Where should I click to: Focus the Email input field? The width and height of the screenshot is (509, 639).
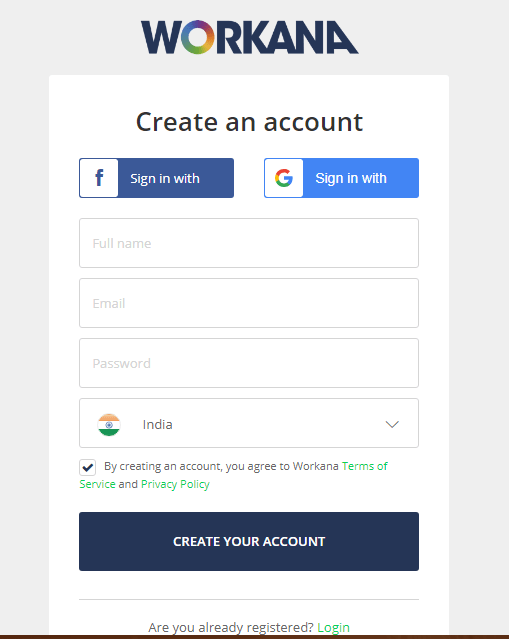(249, 303)
